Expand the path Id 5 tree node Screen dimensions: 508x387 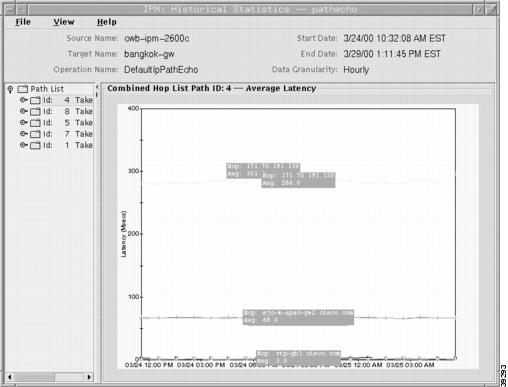click(x=23, y=122)
